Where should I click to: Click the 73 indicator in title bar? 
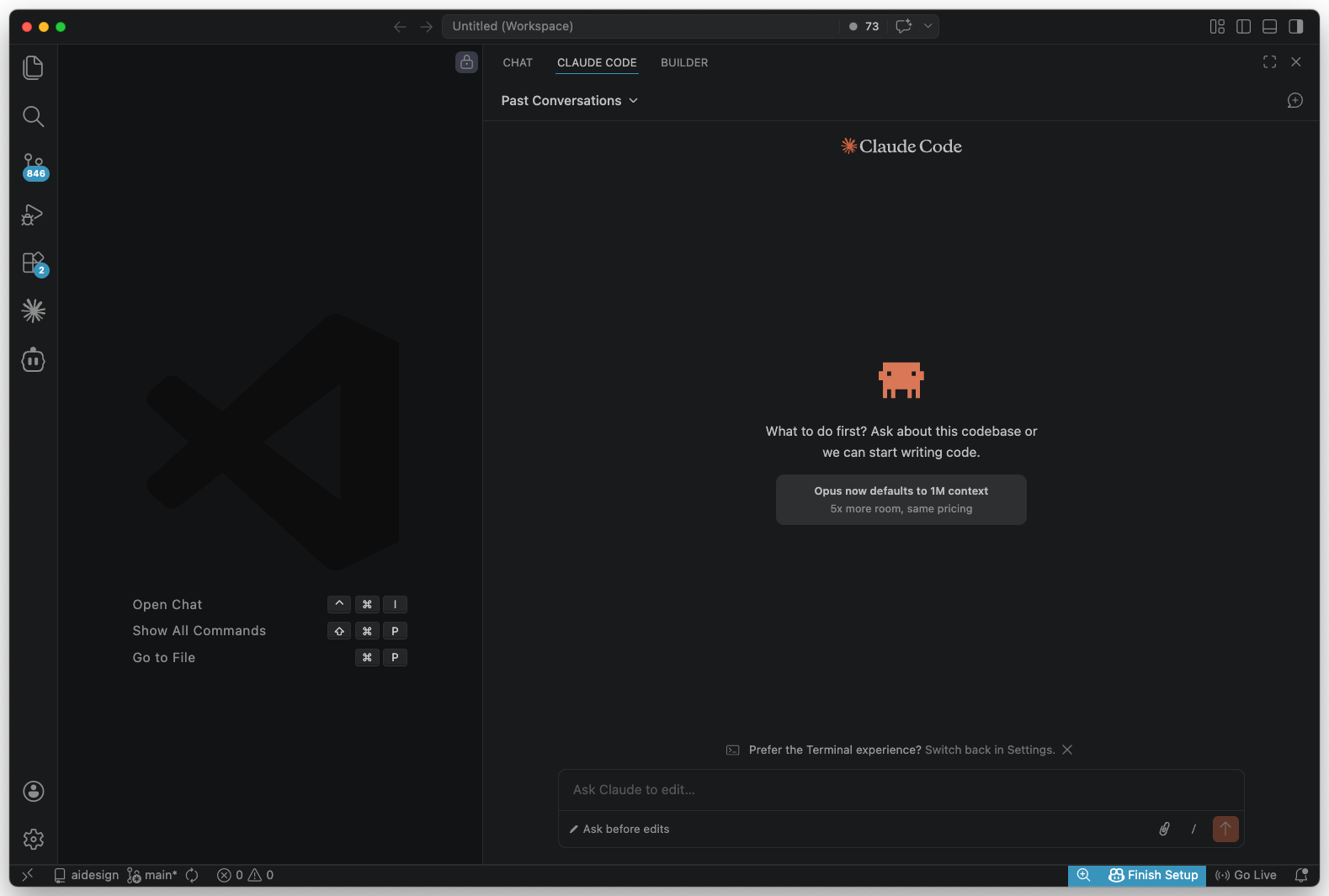click(x=864, y=26)
